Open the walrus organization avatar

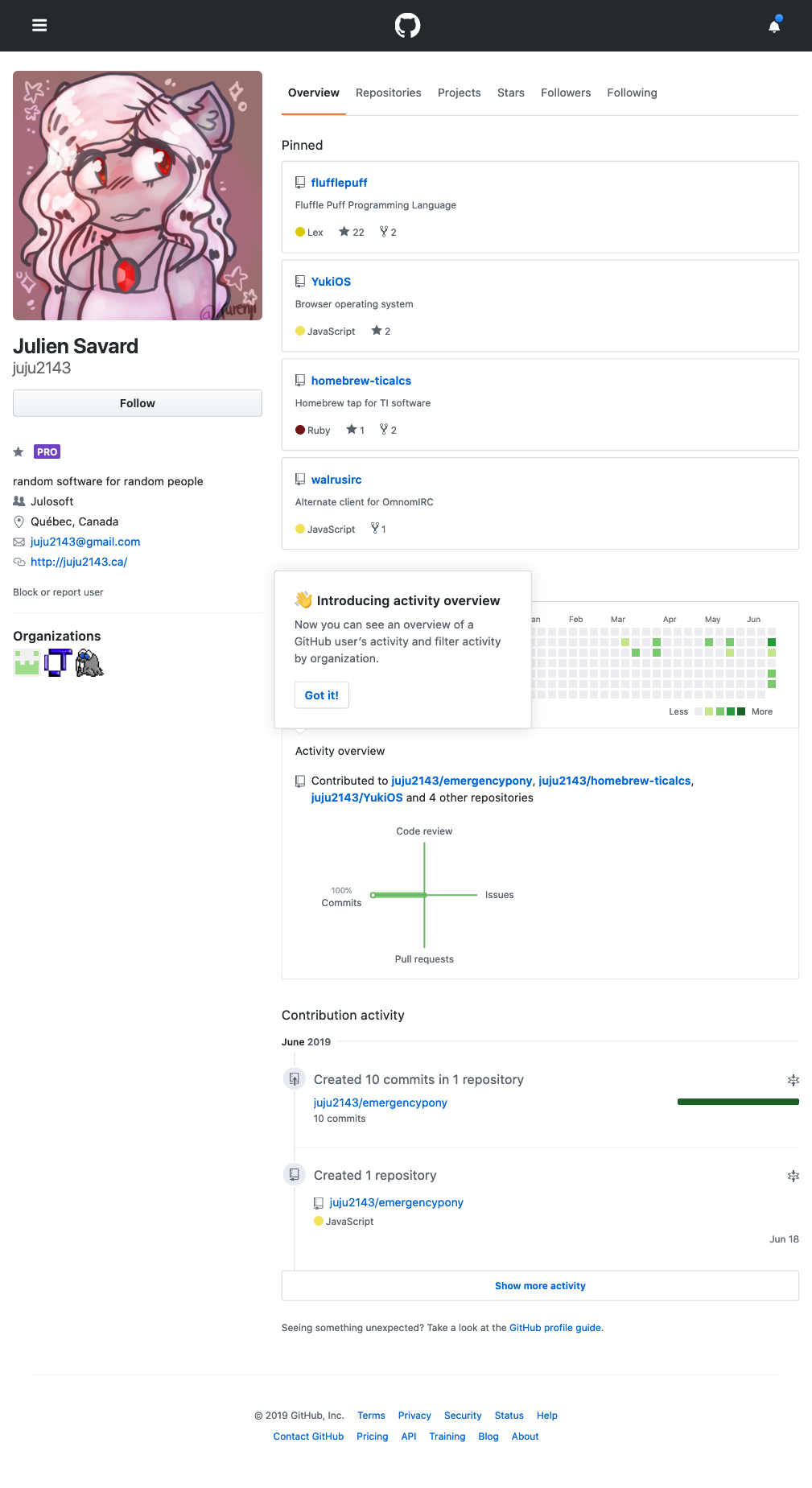pos(89,663)
